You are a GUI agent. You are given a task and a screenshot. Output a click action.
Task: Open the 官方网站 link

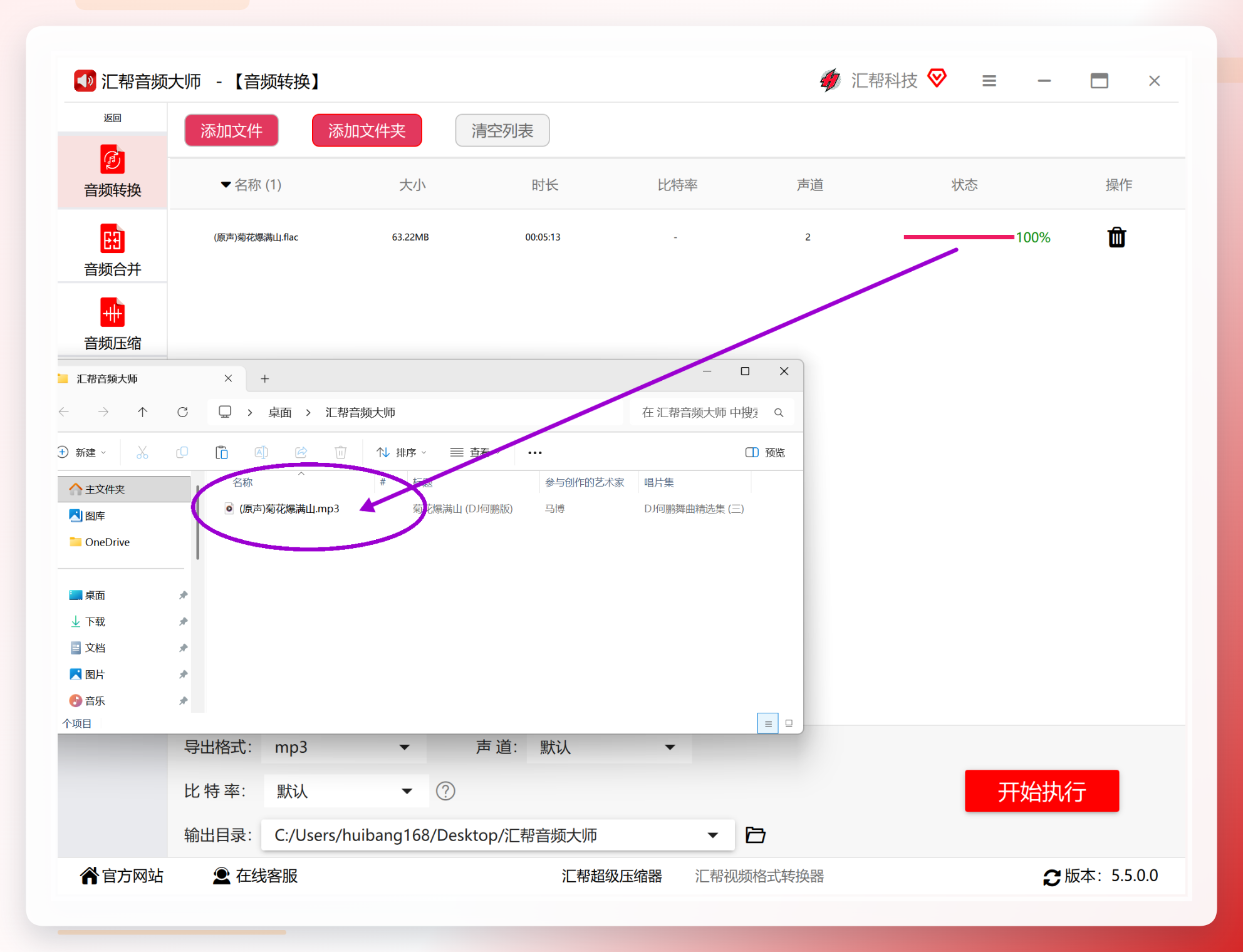pyautogui.click(x=122, y=876)
